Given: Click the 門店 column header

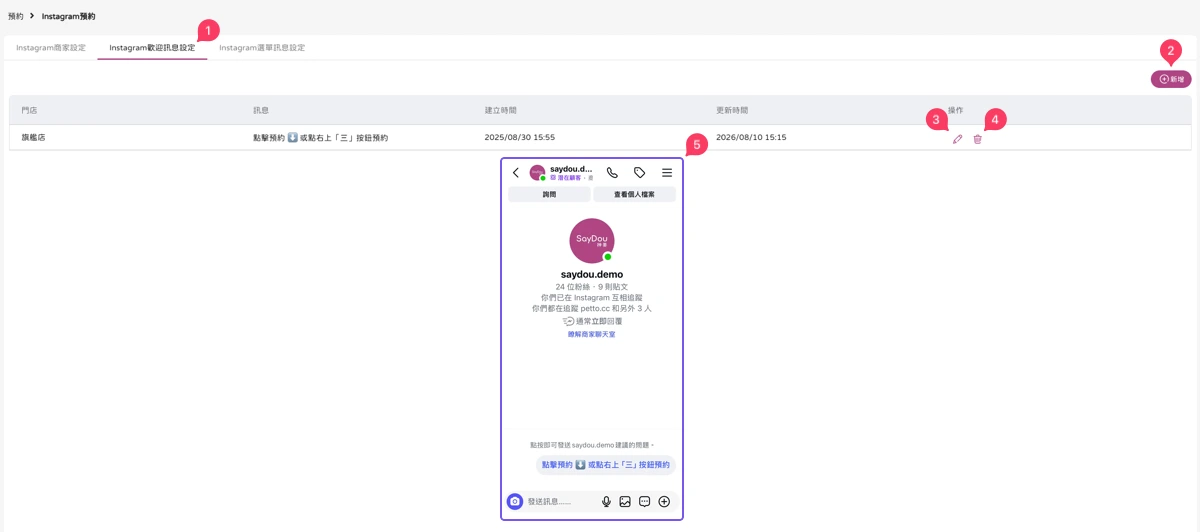Looking at the screenshot, I should click(x=29, y=110).
